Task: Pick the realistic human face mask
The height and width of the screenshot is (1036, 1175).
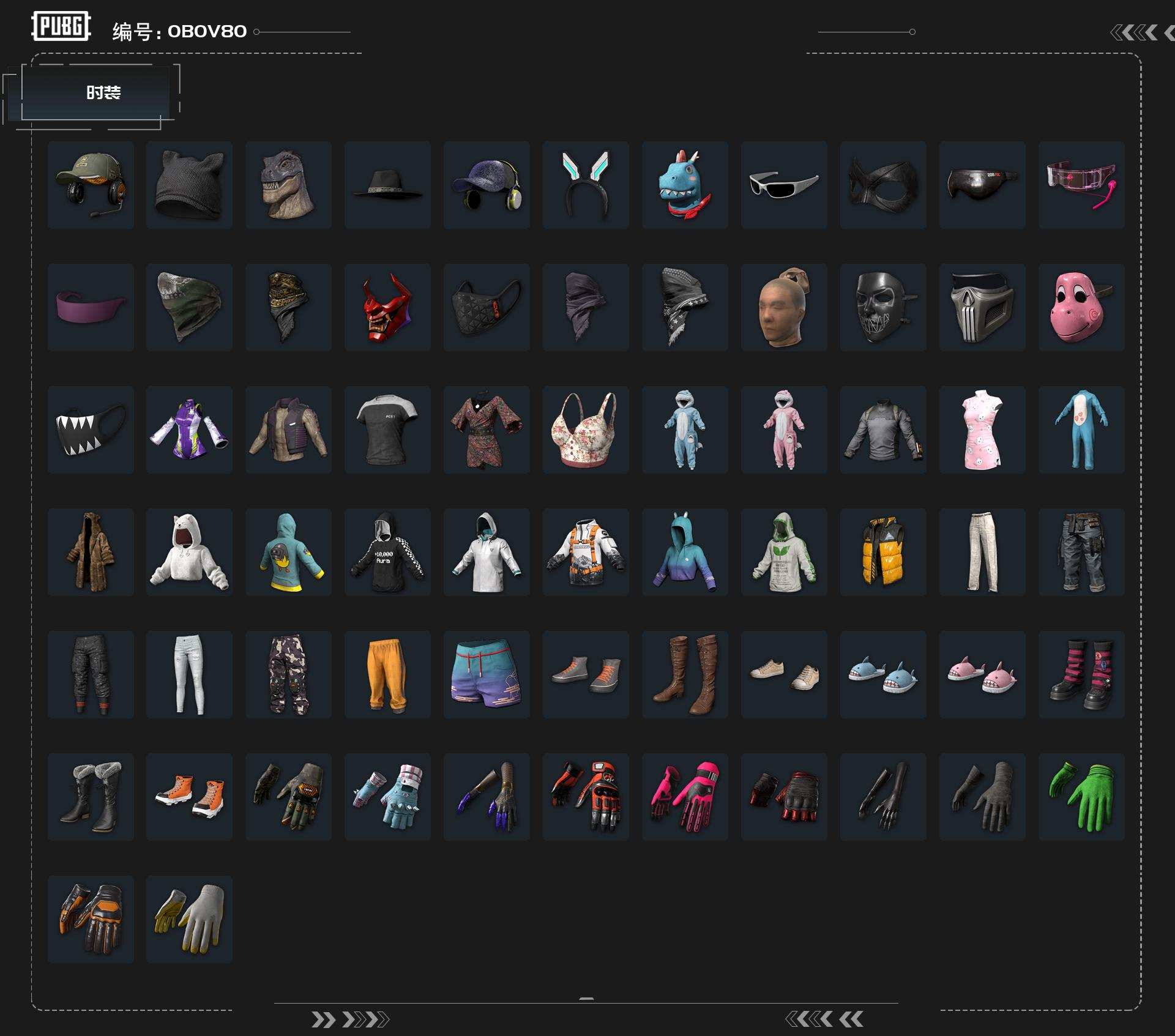Action: coord(784,307)
